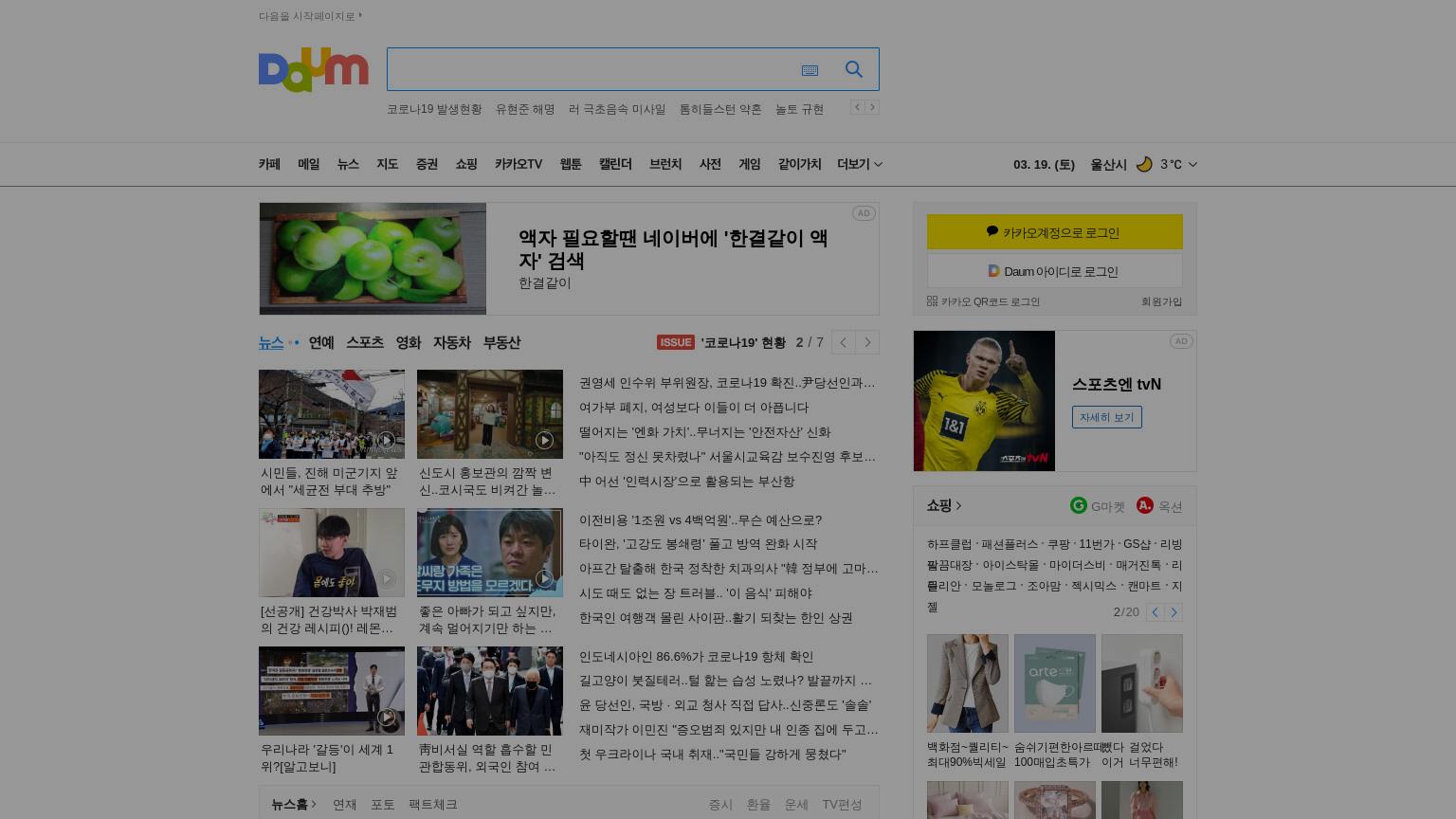This screenshot has height=819, width=1456.
Task: Open the 뉴스 menu item
Action: pyautogui.click(x=348, y=164)
